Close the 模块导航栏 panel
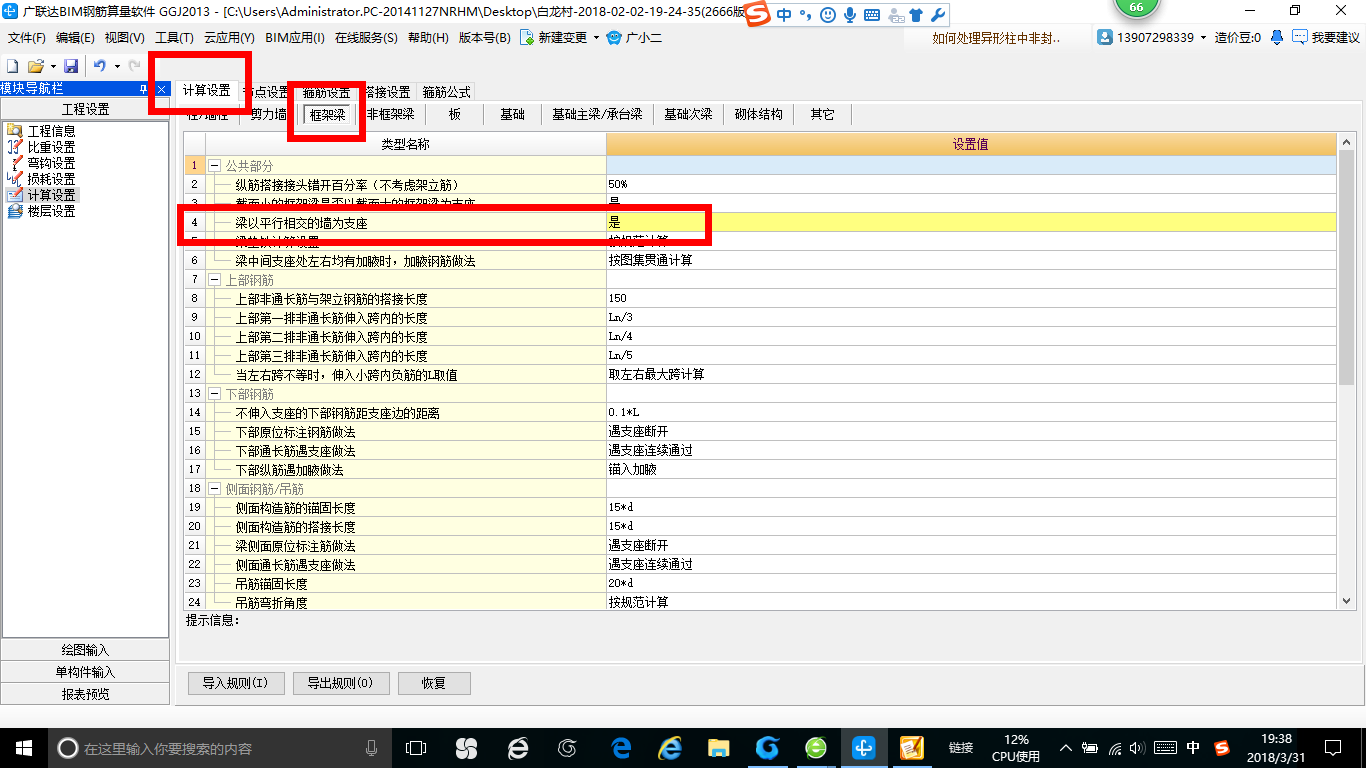The image size is (1366, 768). 161,89
